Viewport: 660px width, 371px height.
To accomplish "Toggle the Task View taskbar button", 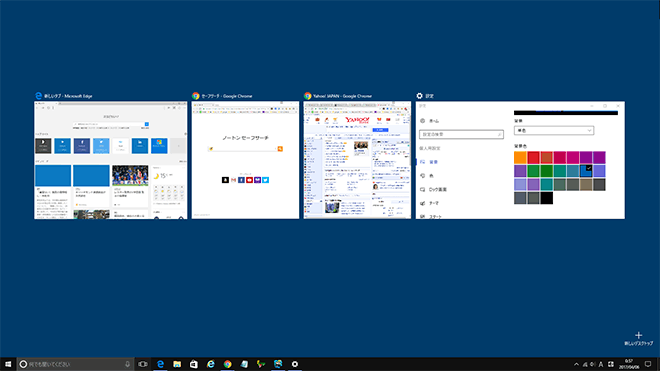I will (x=143, y=364).
